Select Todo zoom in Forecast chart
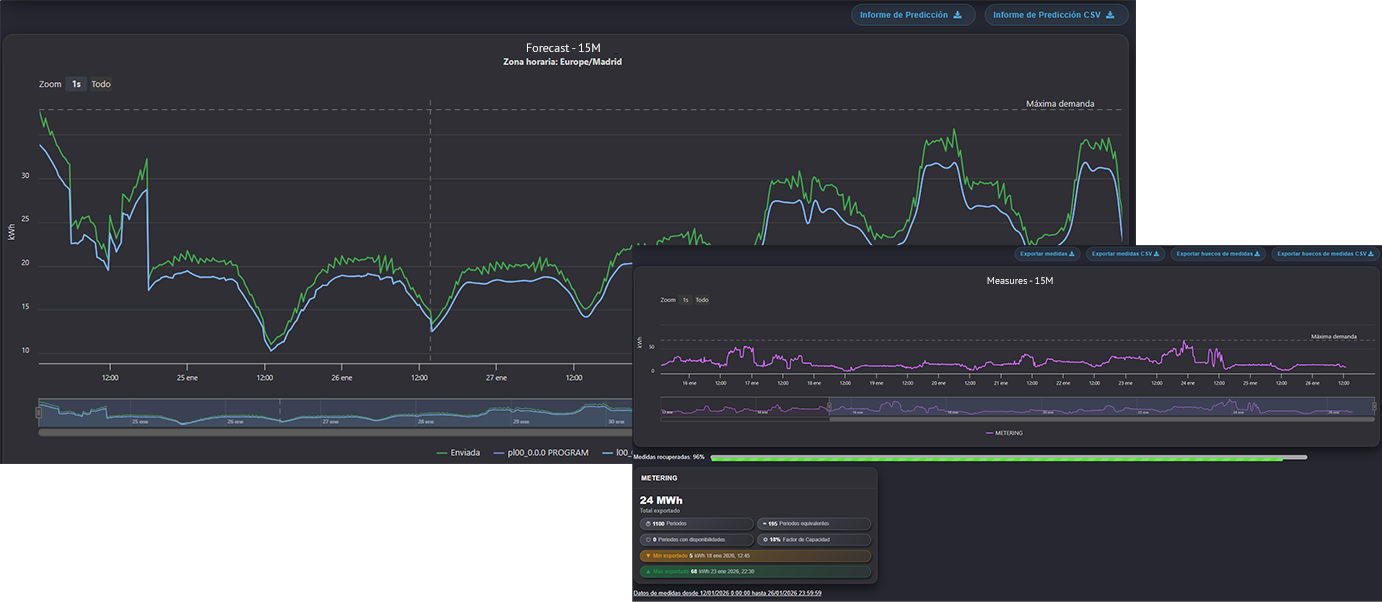Viewport: 1382px width, 602px height. [101, 84]
